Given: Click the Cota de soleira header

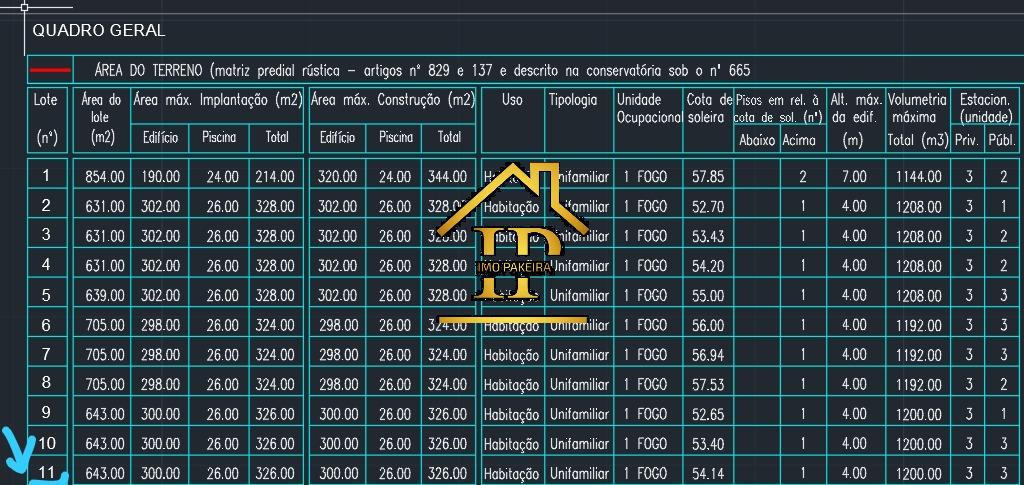Looking at the screenshot, I should pyautogui.click(x=709, y=108).
